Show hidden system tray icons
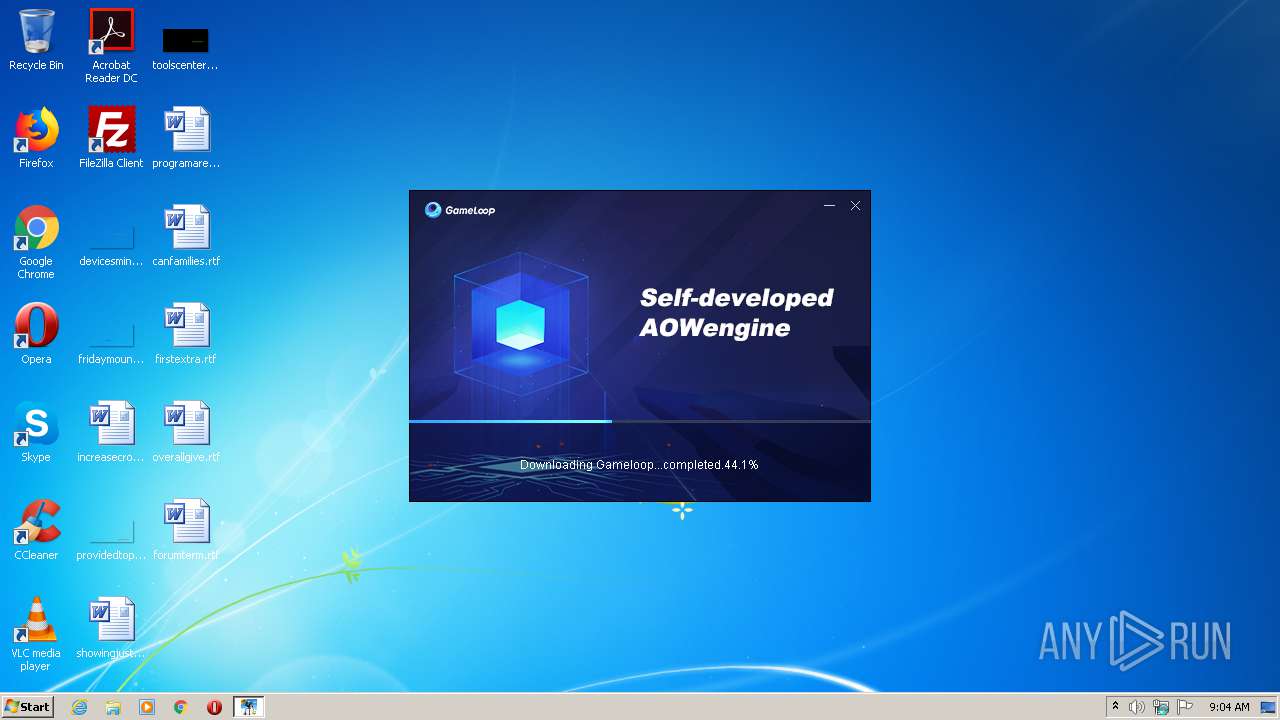The image size is (1280, 720). [1115, 707]
